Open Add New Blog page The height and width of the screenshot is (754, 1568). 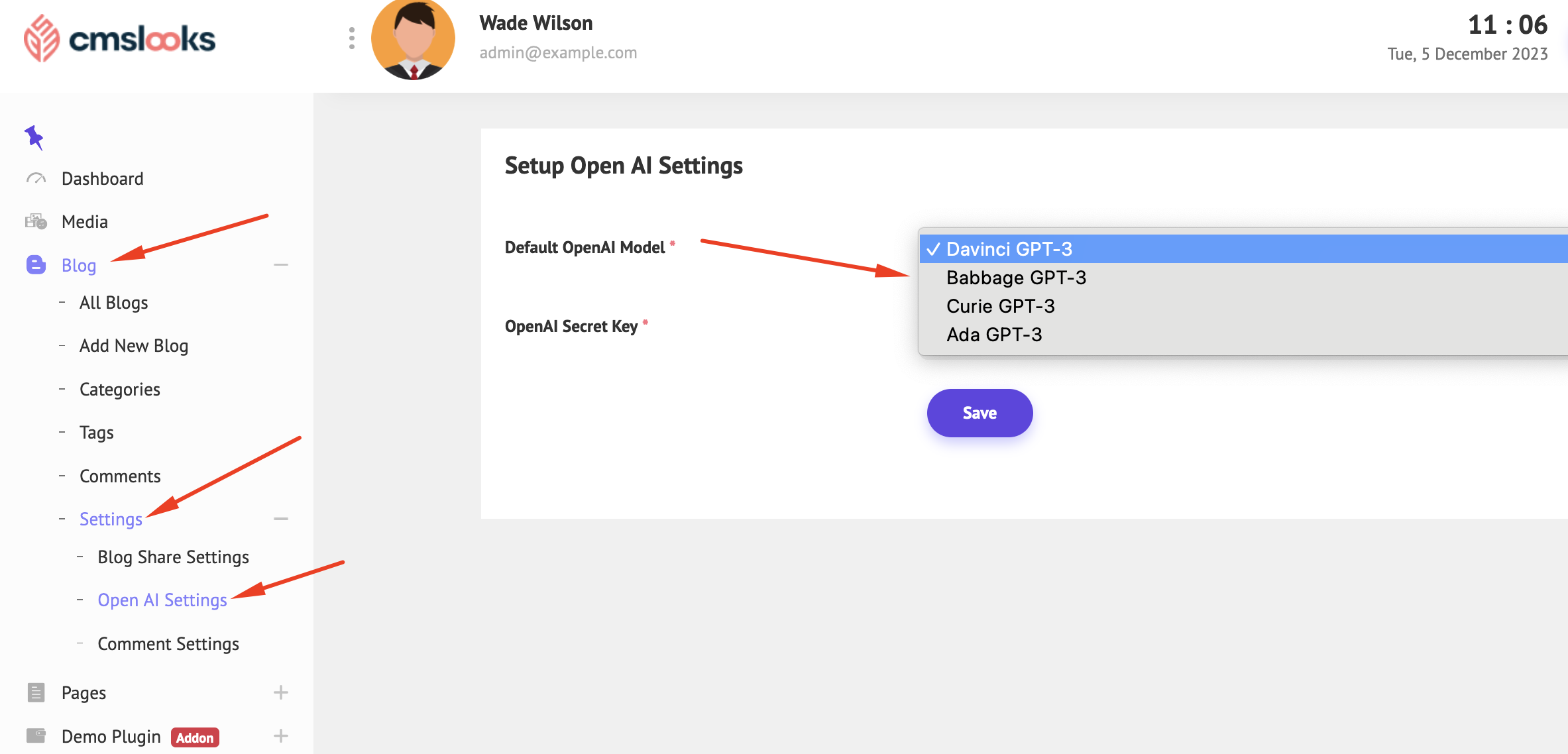click(x=133, y=346)
